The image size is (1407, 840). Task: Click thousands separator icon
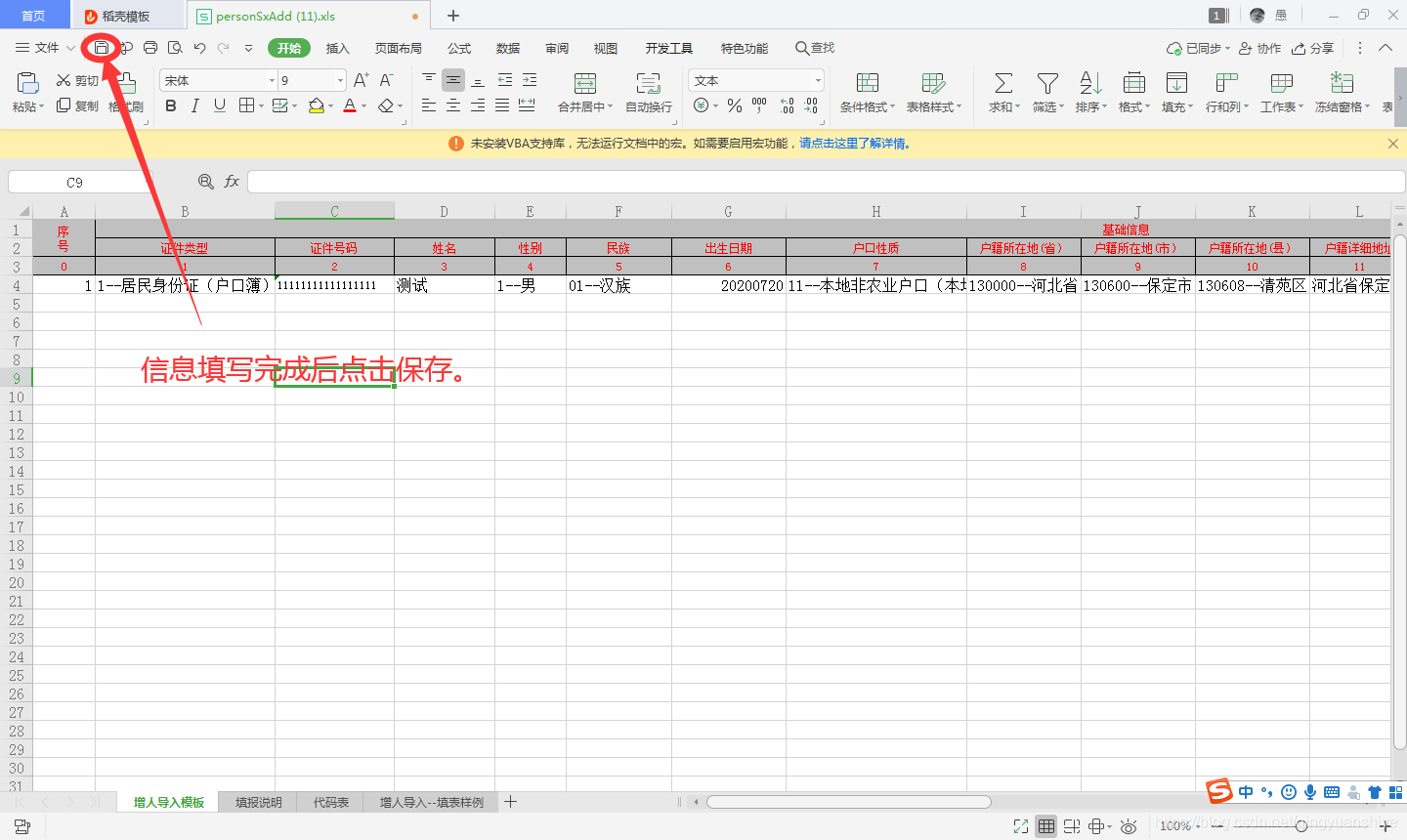tap(759, 105)
